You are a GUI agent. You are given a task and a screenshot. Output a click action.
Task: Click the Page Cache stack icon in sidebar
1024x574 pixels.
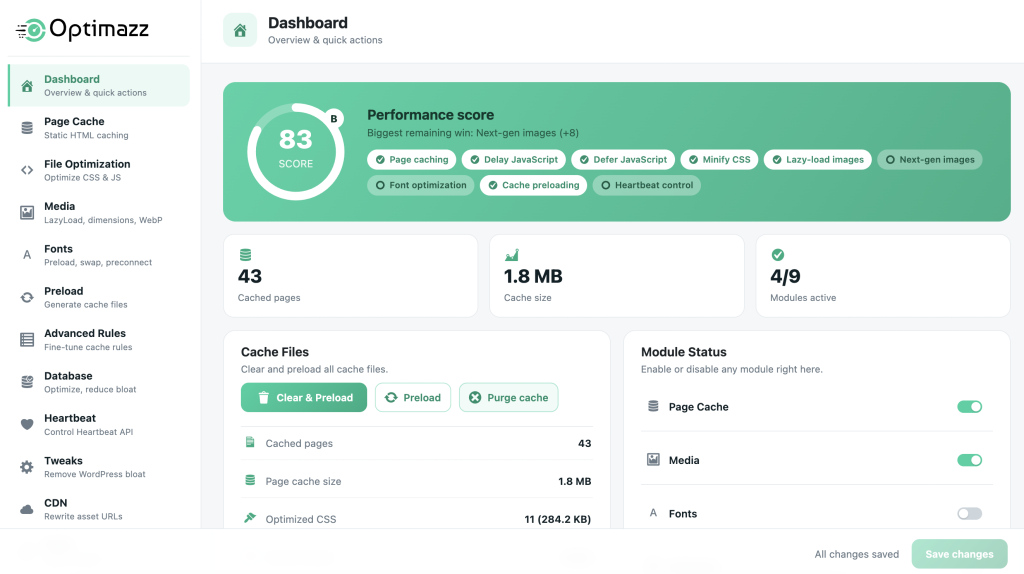[27, 128]
